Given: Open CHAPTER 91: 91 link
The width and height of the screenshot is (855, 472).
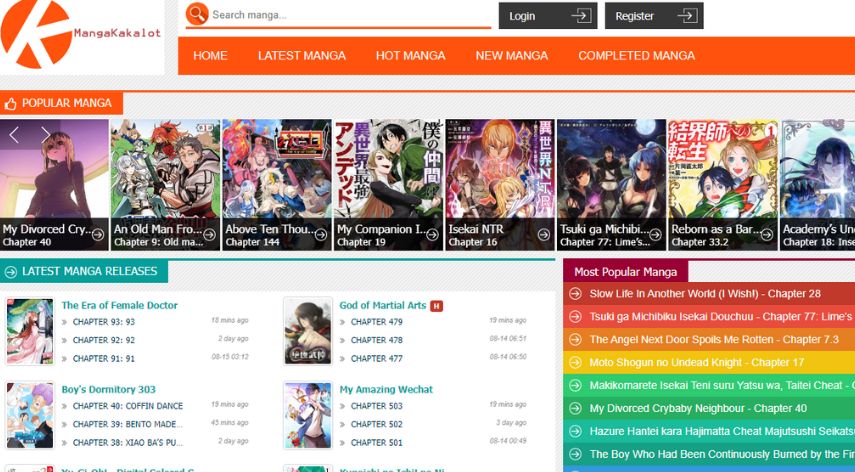Looking at the screenshot, I should [x=104, y=359].
